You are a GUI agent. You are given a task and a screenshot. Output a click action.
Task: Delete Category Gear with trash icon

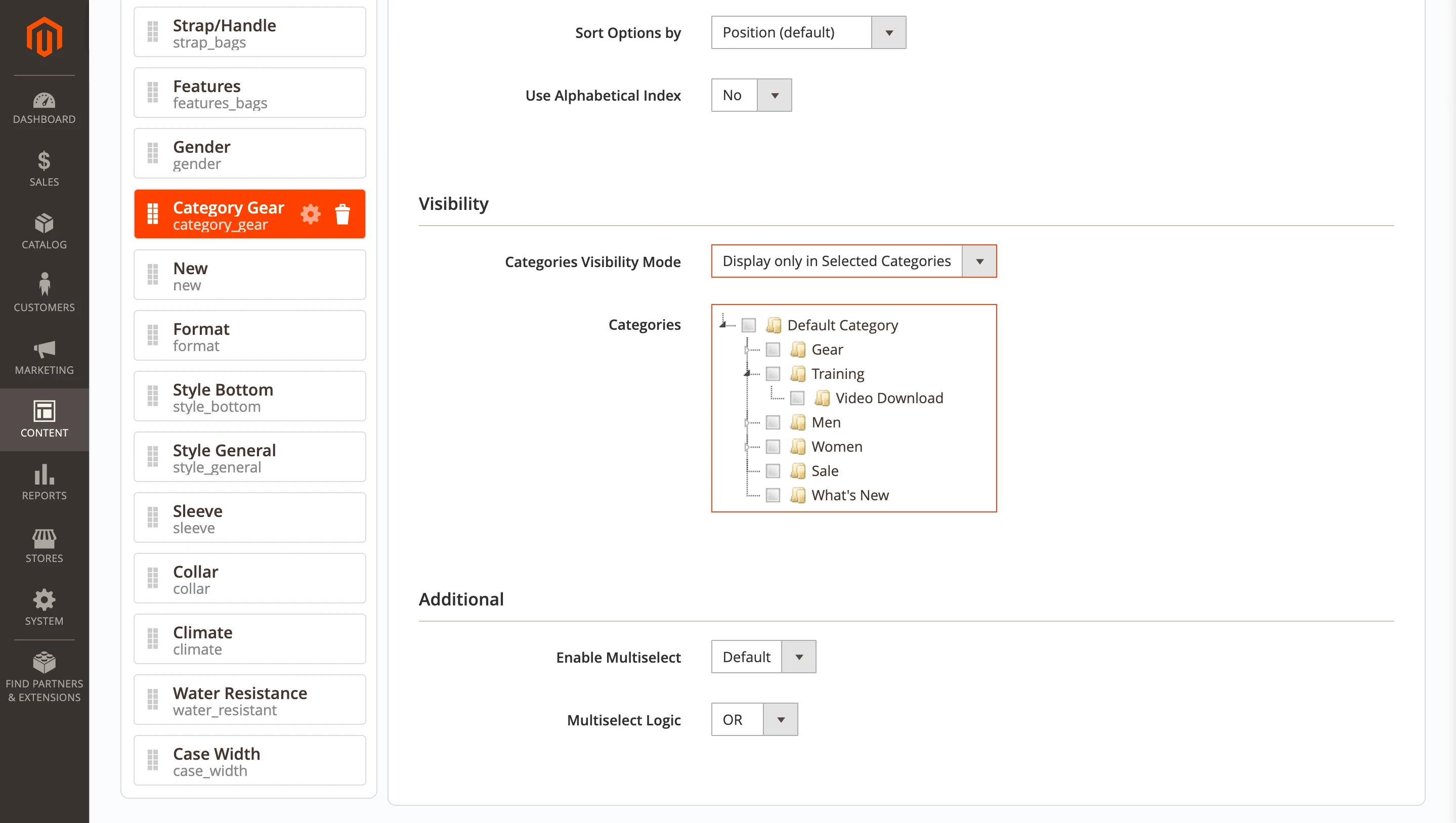[342, 214]
